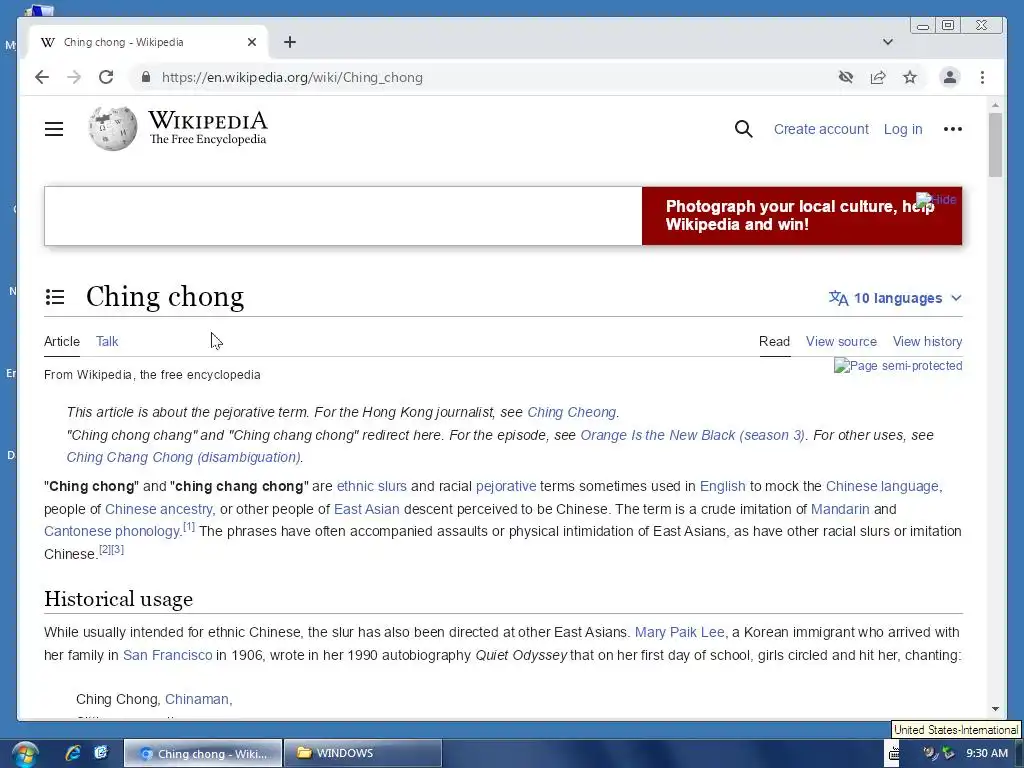Viewport: 1024px width, 768px height.
Task: Click the network tray icon left of the clock
Action: click(x=948, y=754)
